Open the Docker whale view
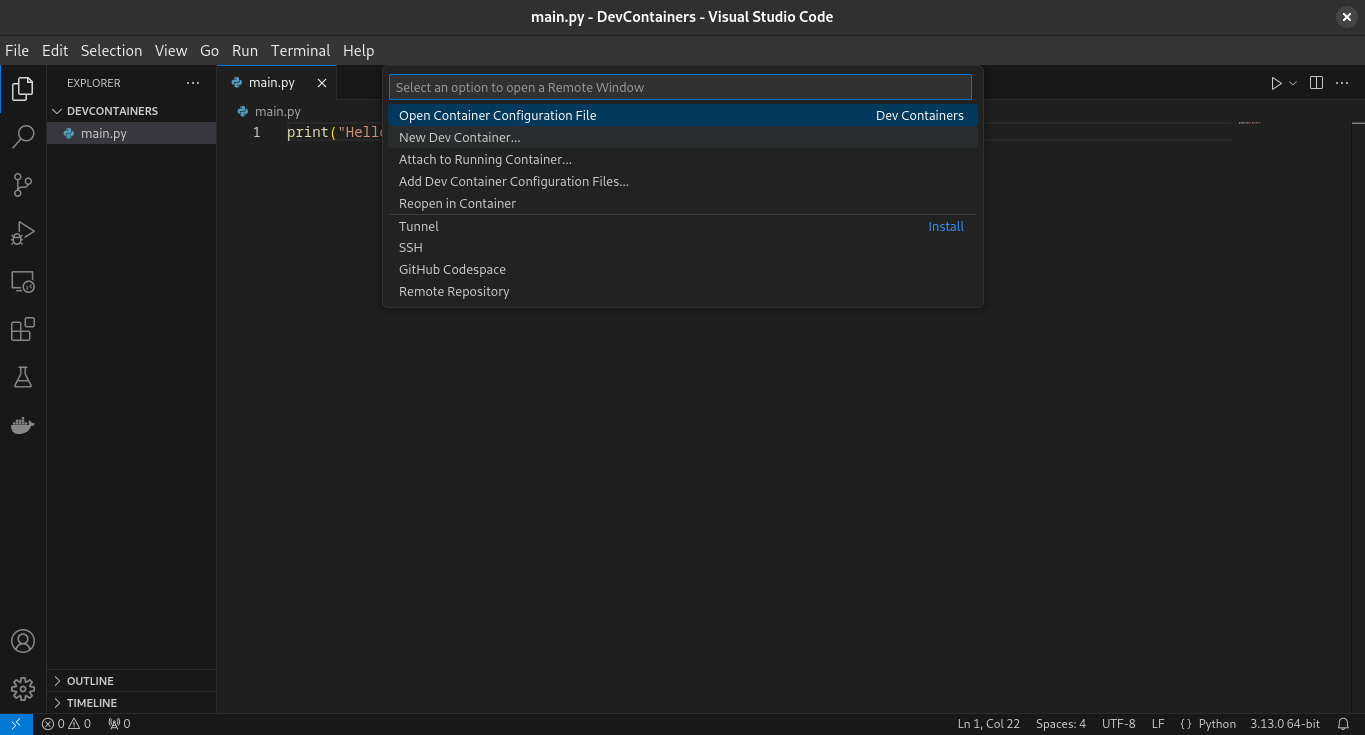1365x735 pixels. 22,426
